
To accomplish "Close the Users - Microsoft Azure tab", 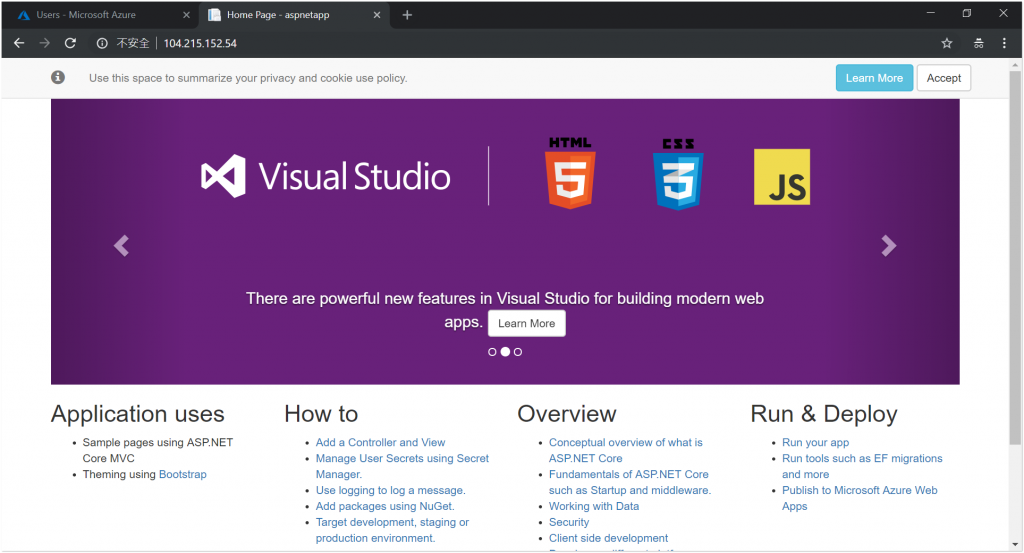I will pos(186,14).
